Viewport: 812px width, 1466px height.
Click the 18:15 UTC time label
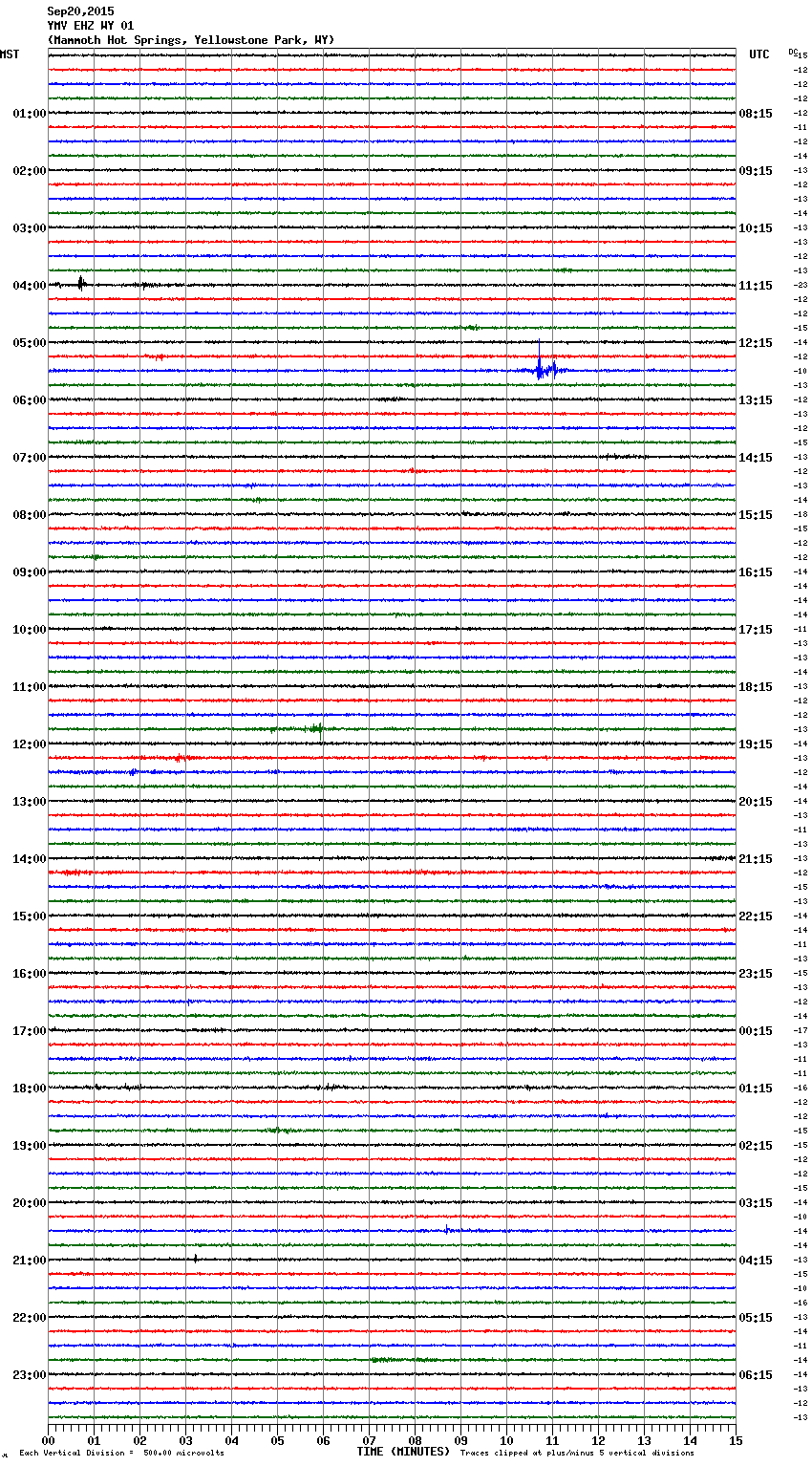[756, 687]
